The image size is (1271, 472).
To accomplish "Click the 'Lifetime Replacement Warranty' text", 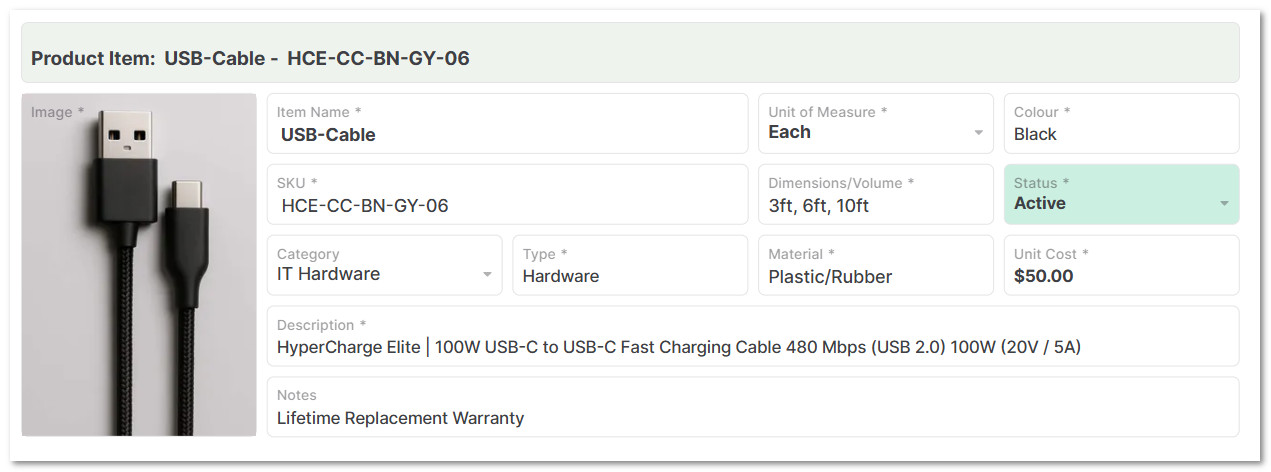I will (x=400, y=418).
